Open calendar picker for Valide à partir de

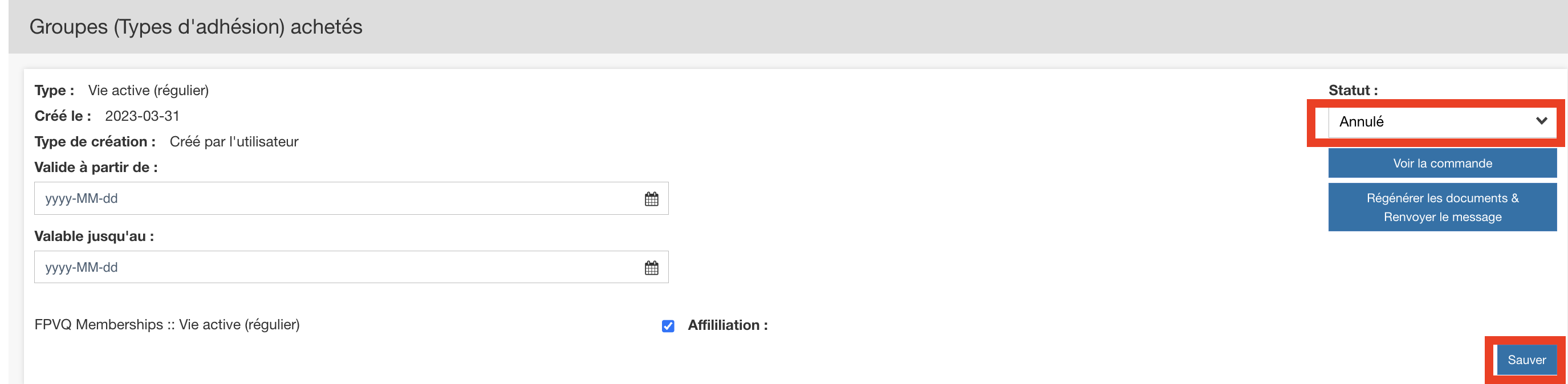651,199
